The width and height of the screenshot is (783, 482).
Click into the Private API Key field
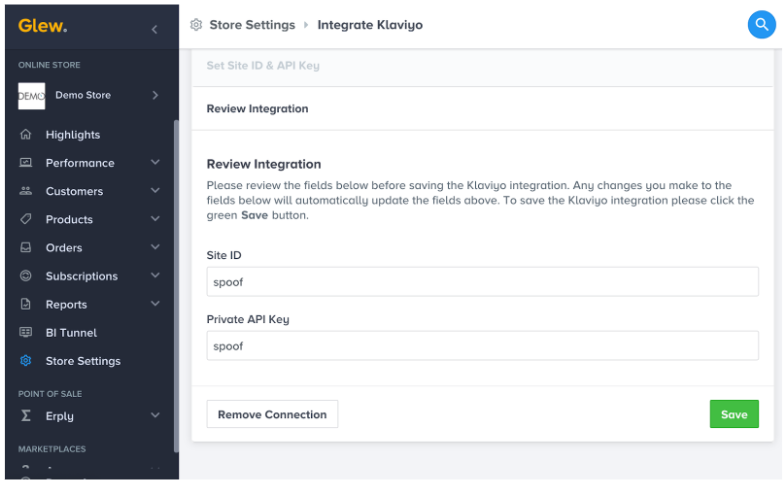(x=482, y=346)
